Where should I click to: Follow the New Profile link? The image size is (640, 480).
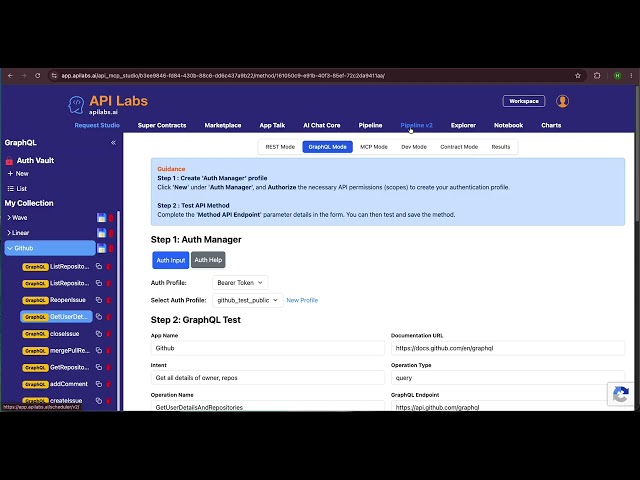click(x=302, y=300)
